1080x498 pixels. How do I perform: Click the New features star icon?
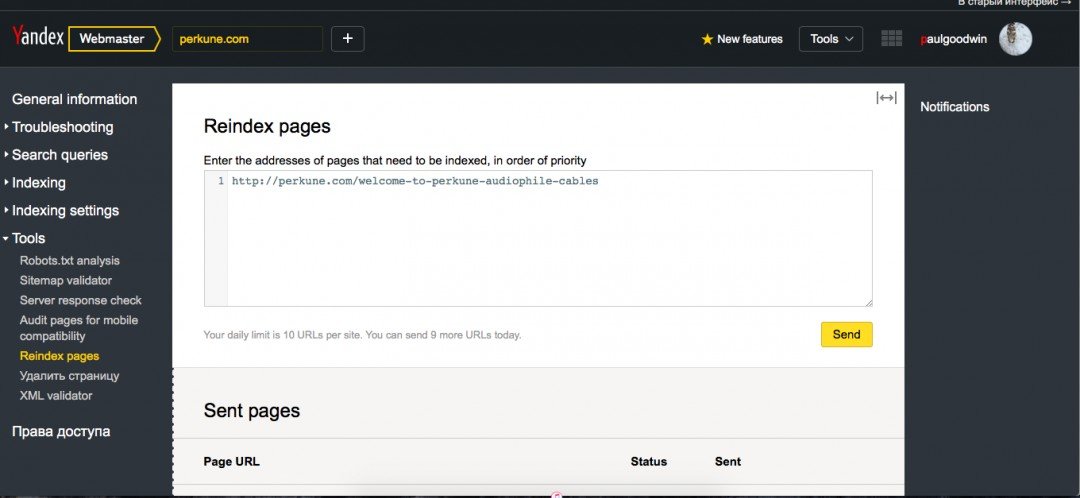click(707, 39)
